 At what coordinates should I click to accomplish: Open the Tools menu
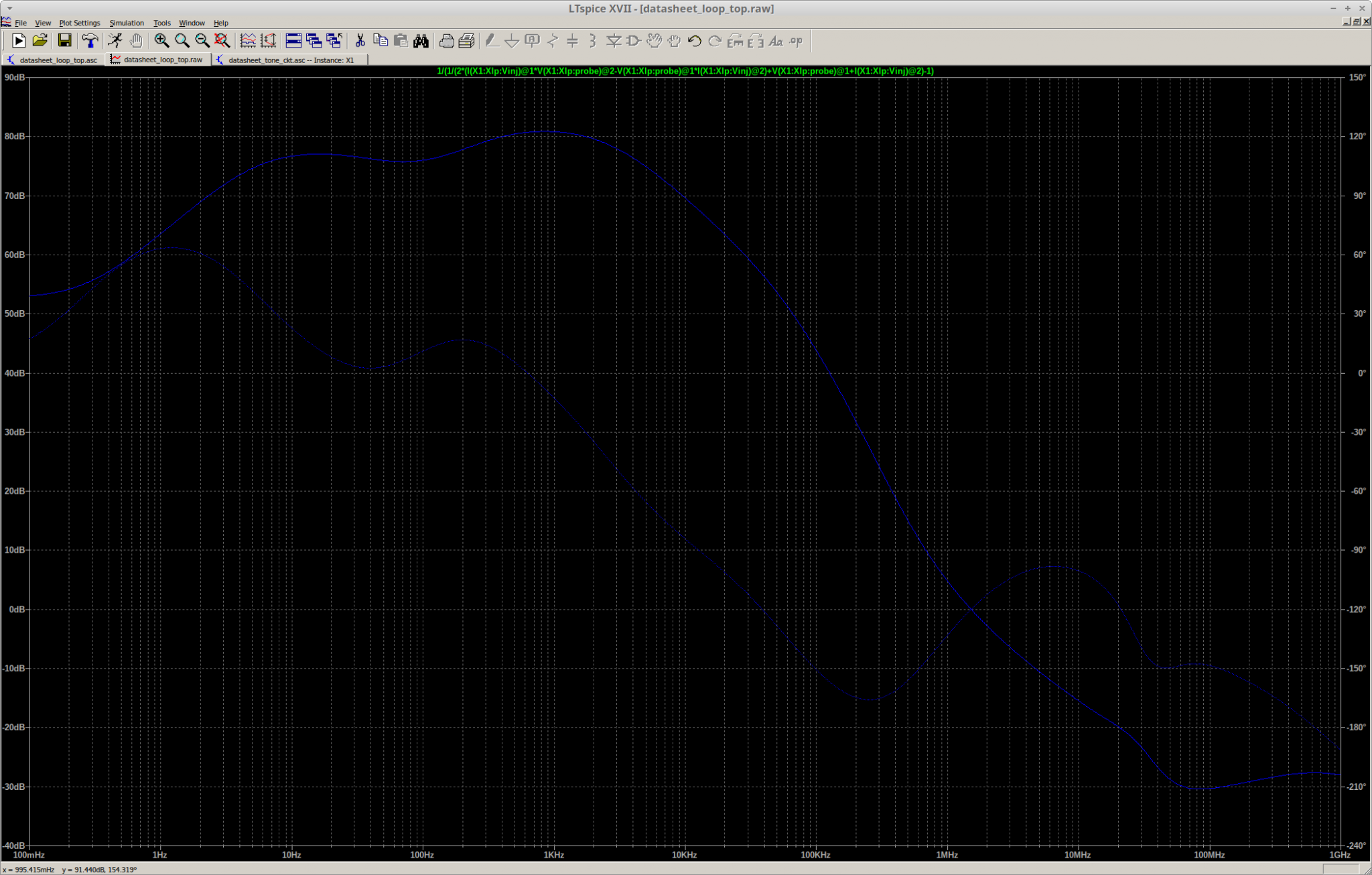tap(161, 23)
